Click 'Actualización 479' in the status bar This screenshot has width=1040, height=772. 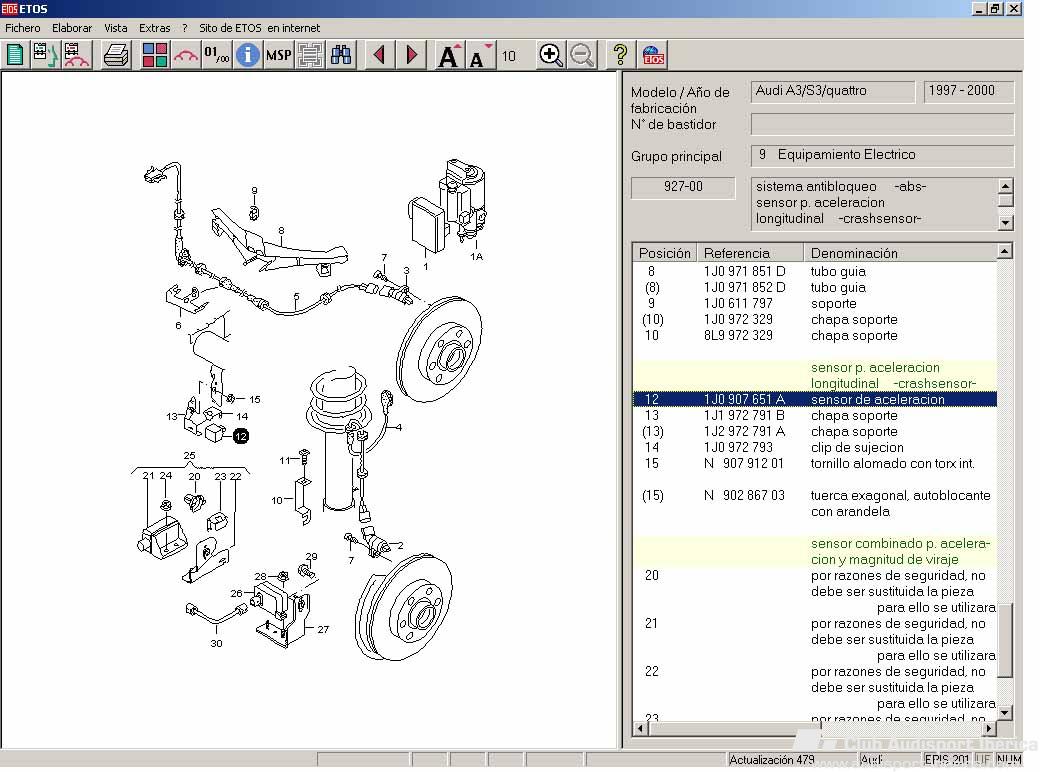point(771,759)
